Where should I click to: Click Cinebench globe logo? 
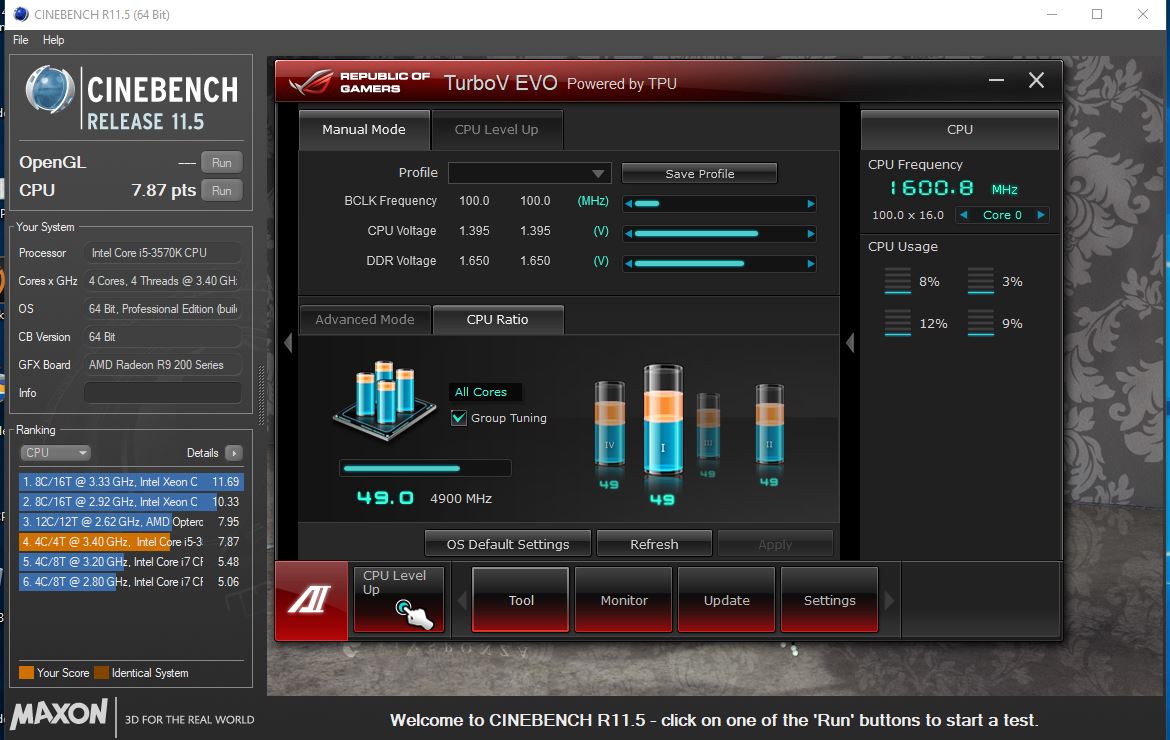tap(49, 90)
